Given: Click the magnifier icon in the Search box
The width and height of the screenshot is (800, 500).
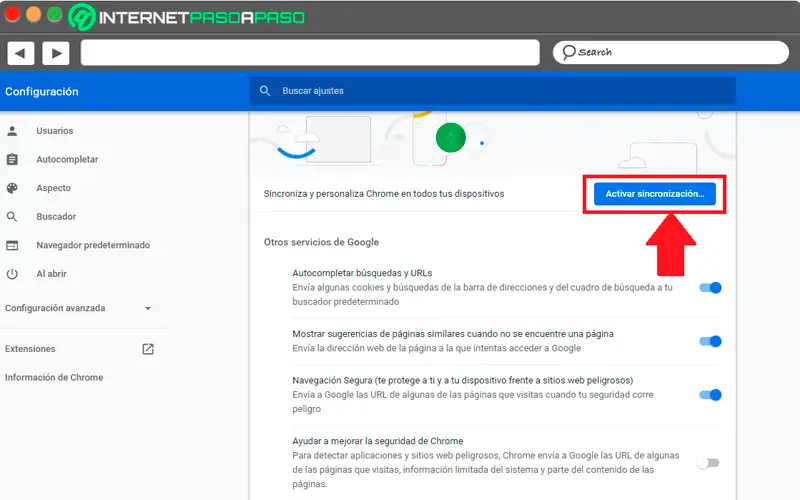Looking at the screenshot, I should [568, 53].
